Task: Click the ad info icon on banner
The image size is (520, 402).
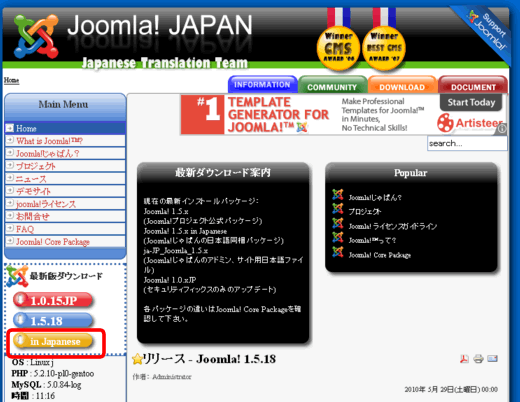Action: tap(502, 129)
